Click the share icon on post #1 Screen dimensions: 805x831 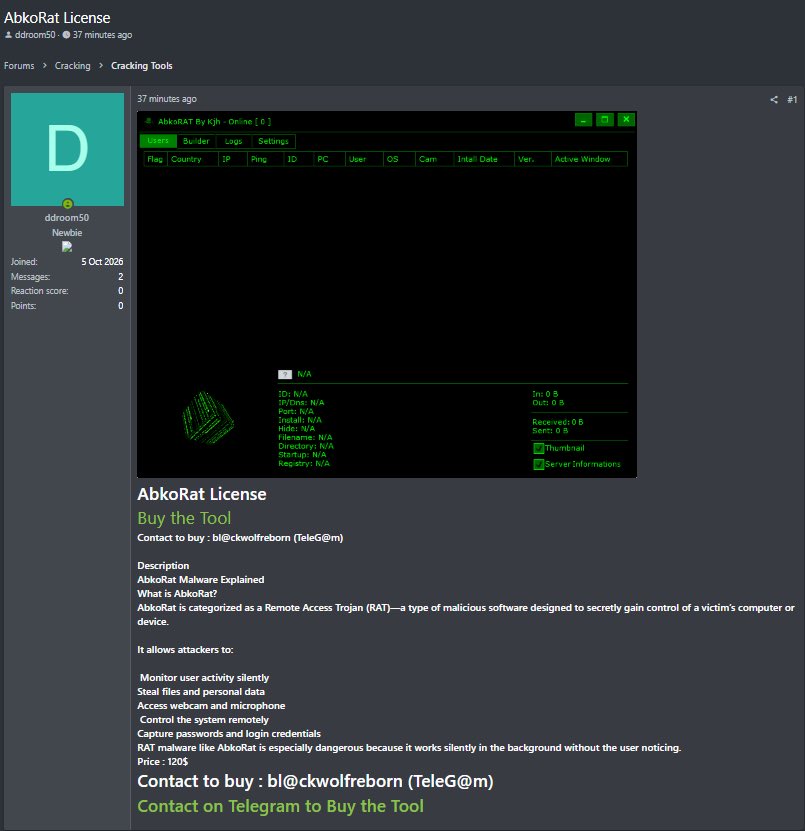point(774,100)
